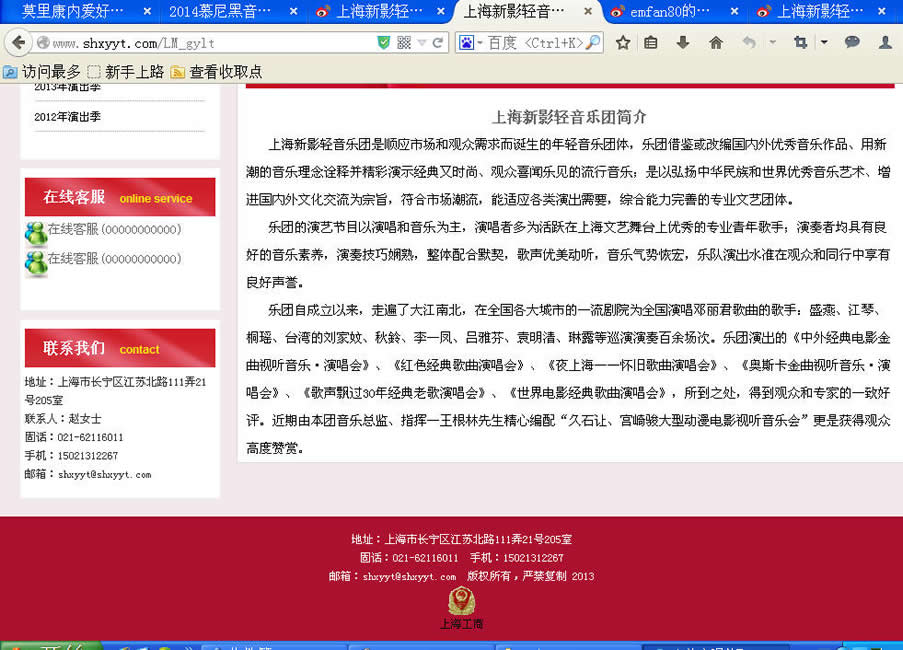
Task: Focus the Baidu search input field
Action: pyautogui.click(x=535, y=43)
